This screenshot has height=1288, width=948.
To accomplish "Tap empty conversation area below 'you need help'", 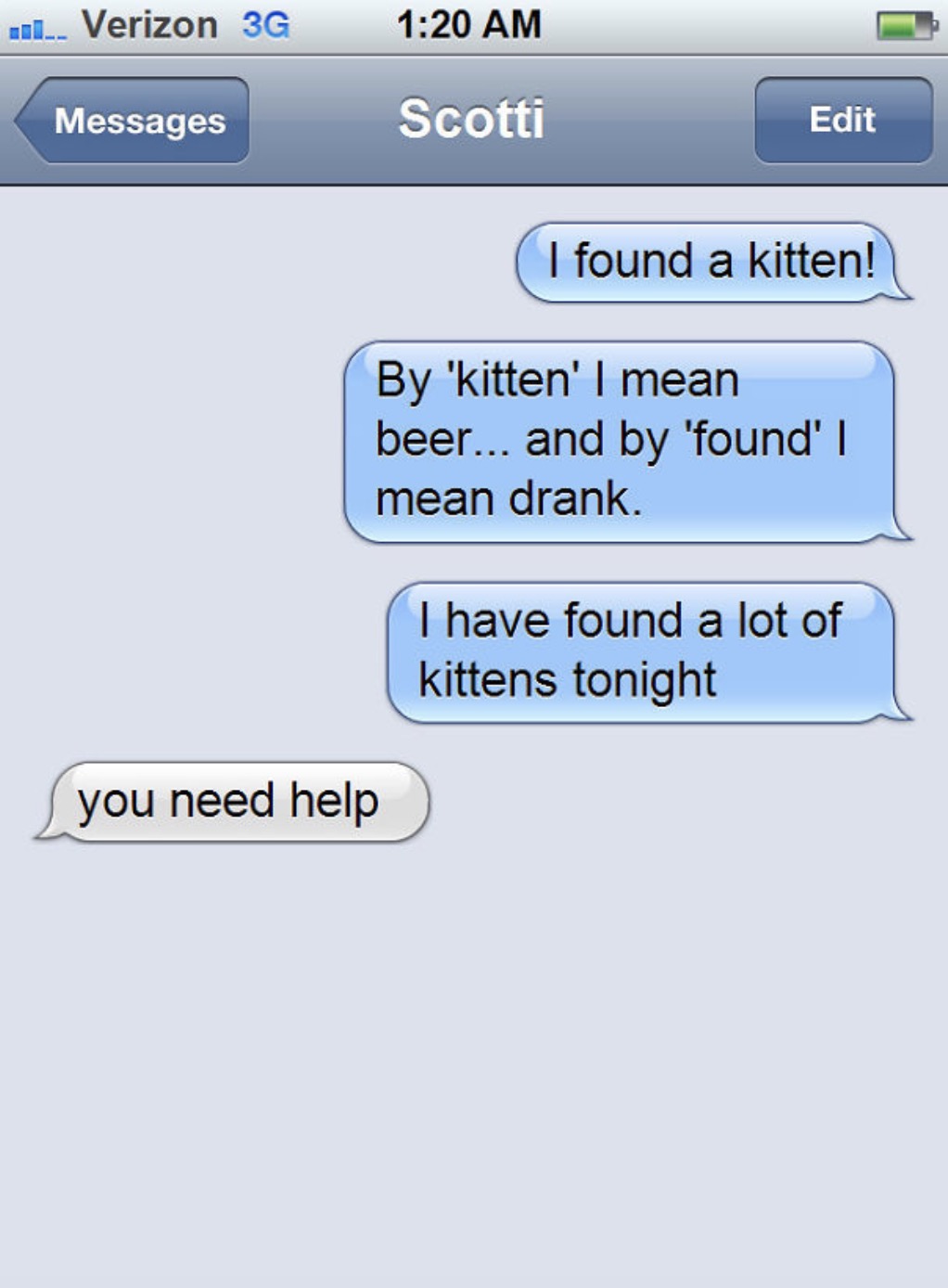I will [473, 1067].
